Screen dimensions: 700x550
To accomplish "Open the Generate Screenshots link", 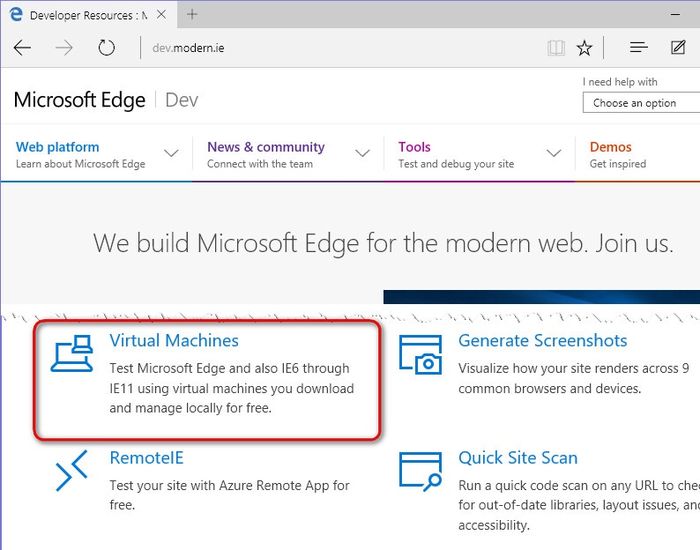I will pyautogui.click(x=542, y=341).
